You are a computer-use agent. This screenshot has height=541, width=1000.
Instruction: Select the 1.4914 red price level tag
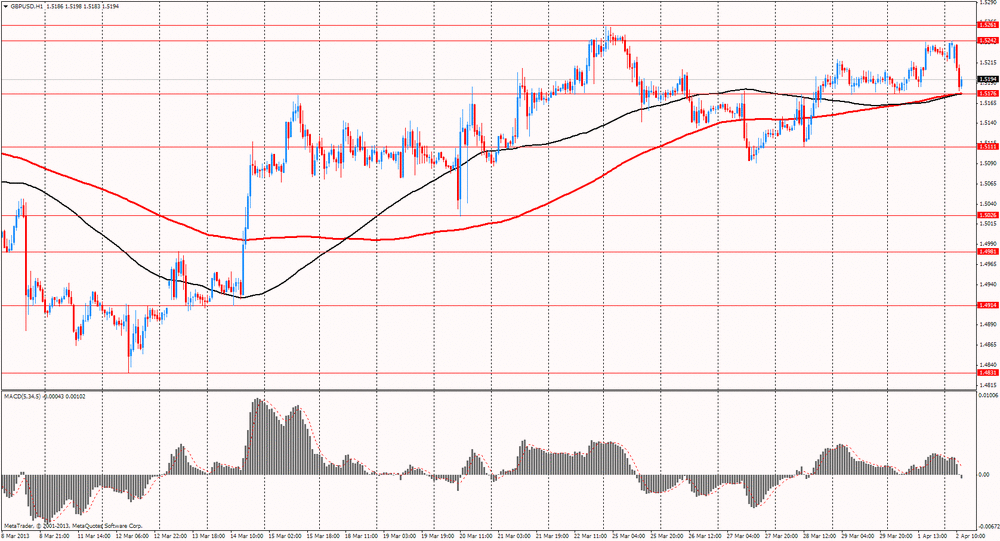click(x=987, y=305)
